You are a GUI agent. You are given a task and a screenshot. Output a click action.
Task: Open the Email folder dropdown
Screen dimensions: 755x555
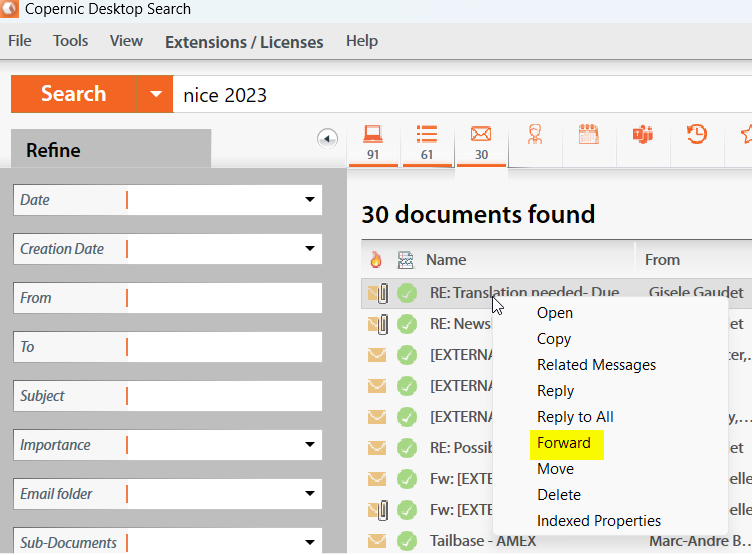[309, 494]
